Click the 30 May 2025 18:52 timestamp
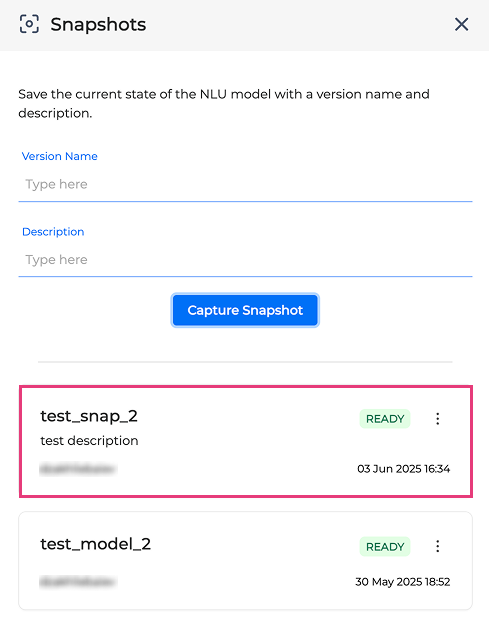The image size is (489, 641). click(x=403, y=582)
